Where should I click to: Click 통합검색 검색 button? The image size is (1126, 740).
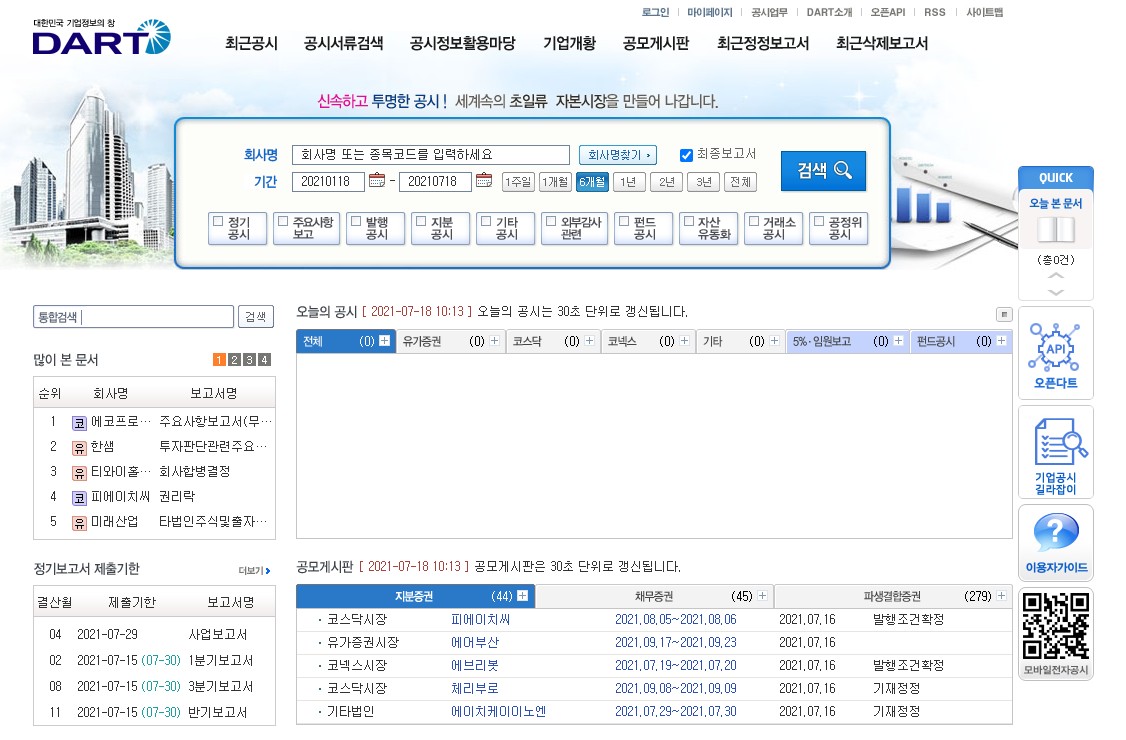pos(256,317)
